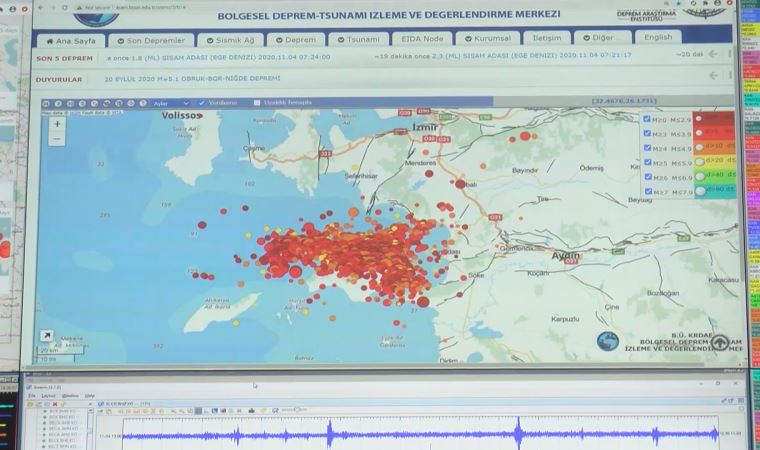Toggle the M27 MS7.9 magnitude checkbox
Viewport: 760px width, 450px height.
pyautogui.click(x=648, y=192)
